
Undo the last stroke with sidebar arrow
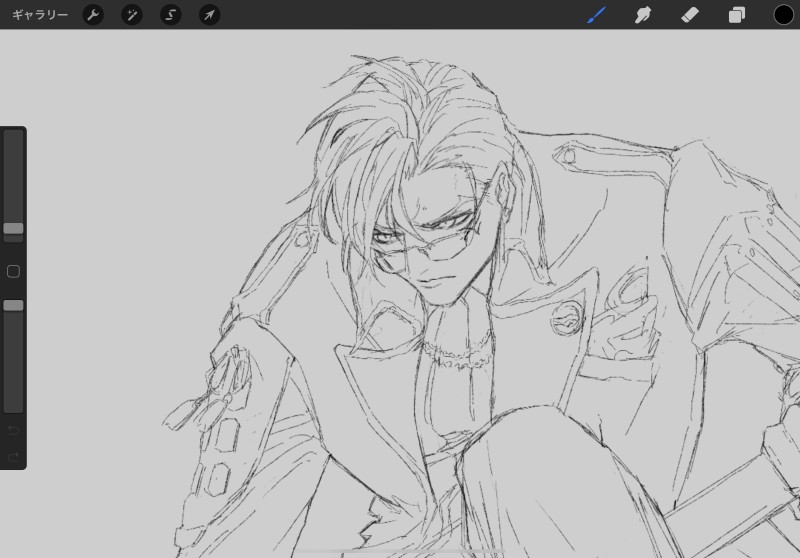13,430
